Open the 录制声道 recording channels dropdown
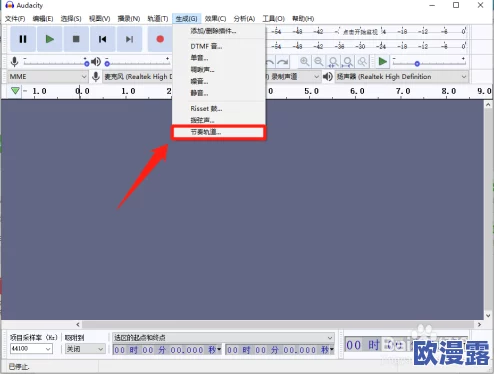The image size is (494, 374). point(293,77)
